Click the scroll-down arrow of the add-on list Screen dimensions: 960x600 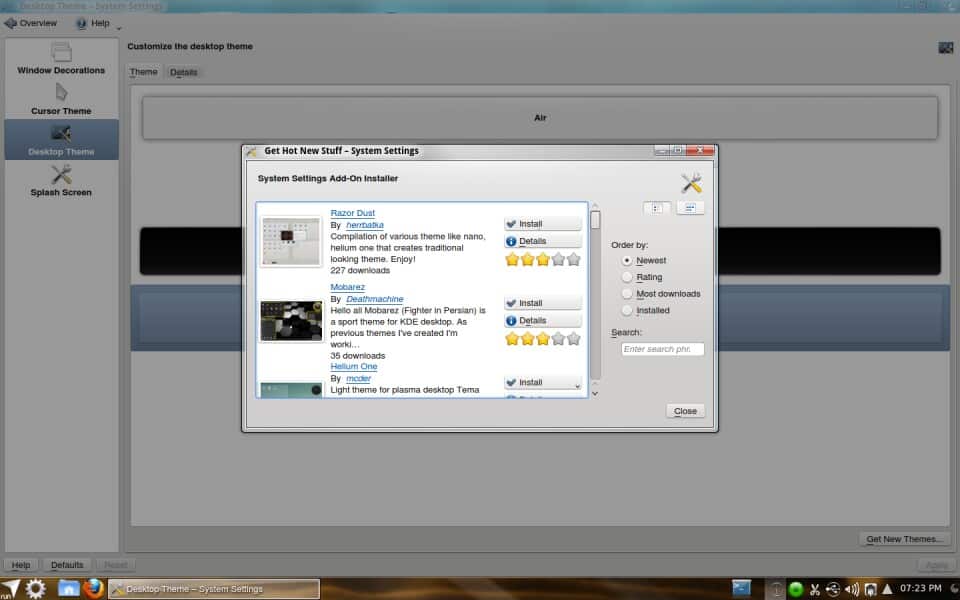[x=595, y=394]
